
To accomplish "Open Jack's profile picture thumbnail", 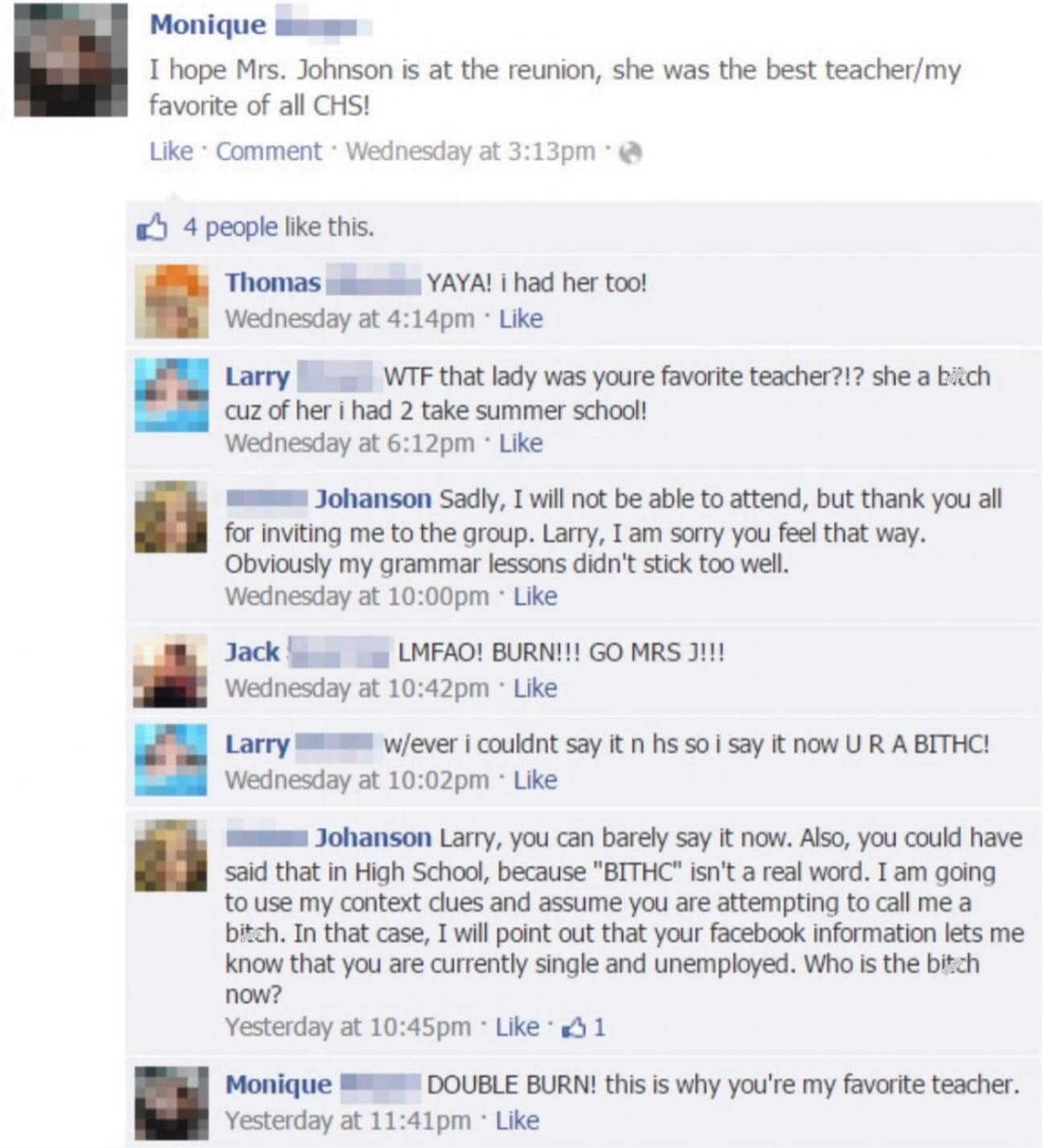I will click(x=170, y=671).
